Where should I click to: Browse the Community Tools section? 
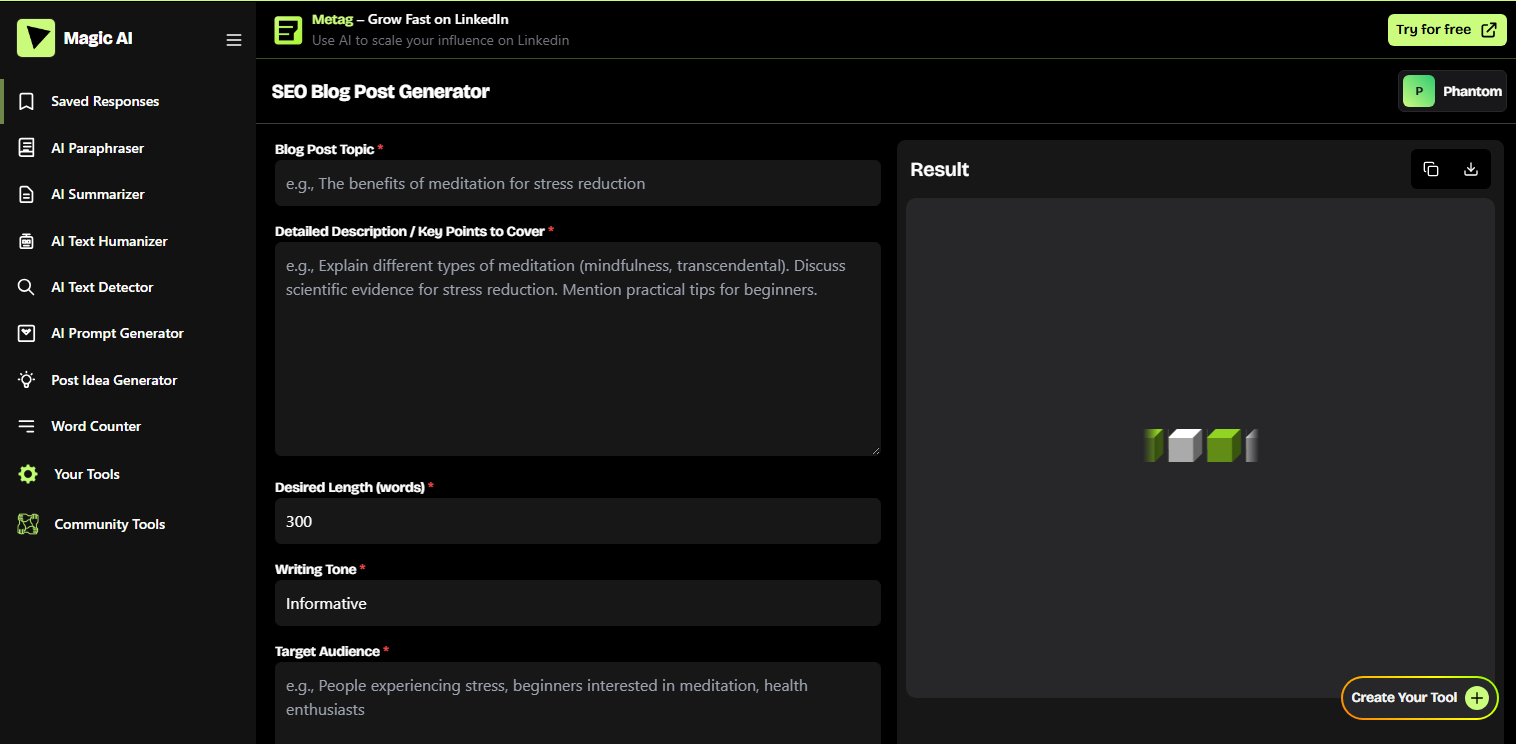point(109,523)
